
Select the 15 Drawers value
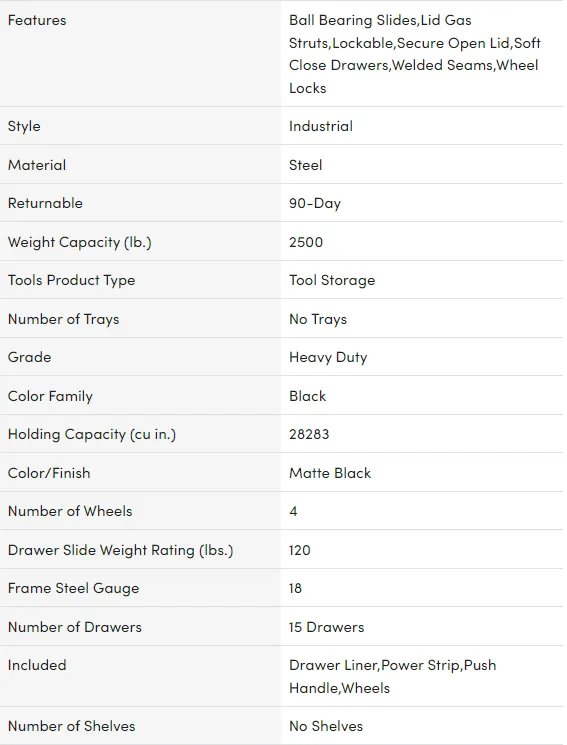[x=327, y=627]
